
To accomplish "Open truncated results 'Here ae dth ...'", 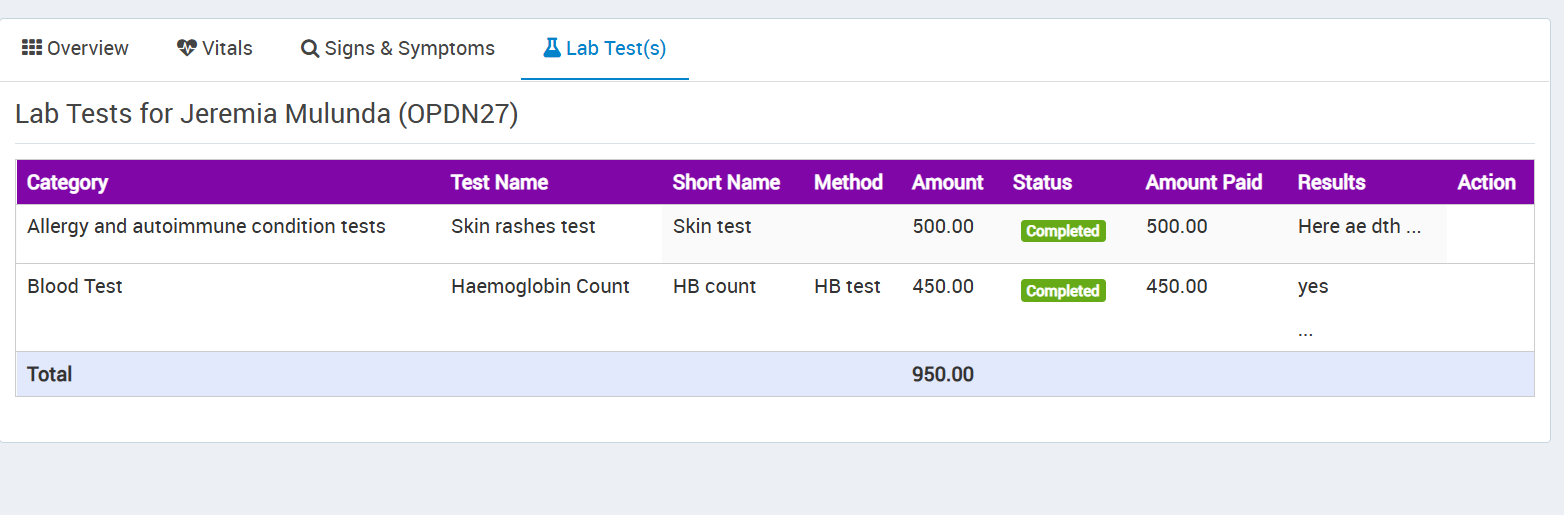I will (1359, 227).
